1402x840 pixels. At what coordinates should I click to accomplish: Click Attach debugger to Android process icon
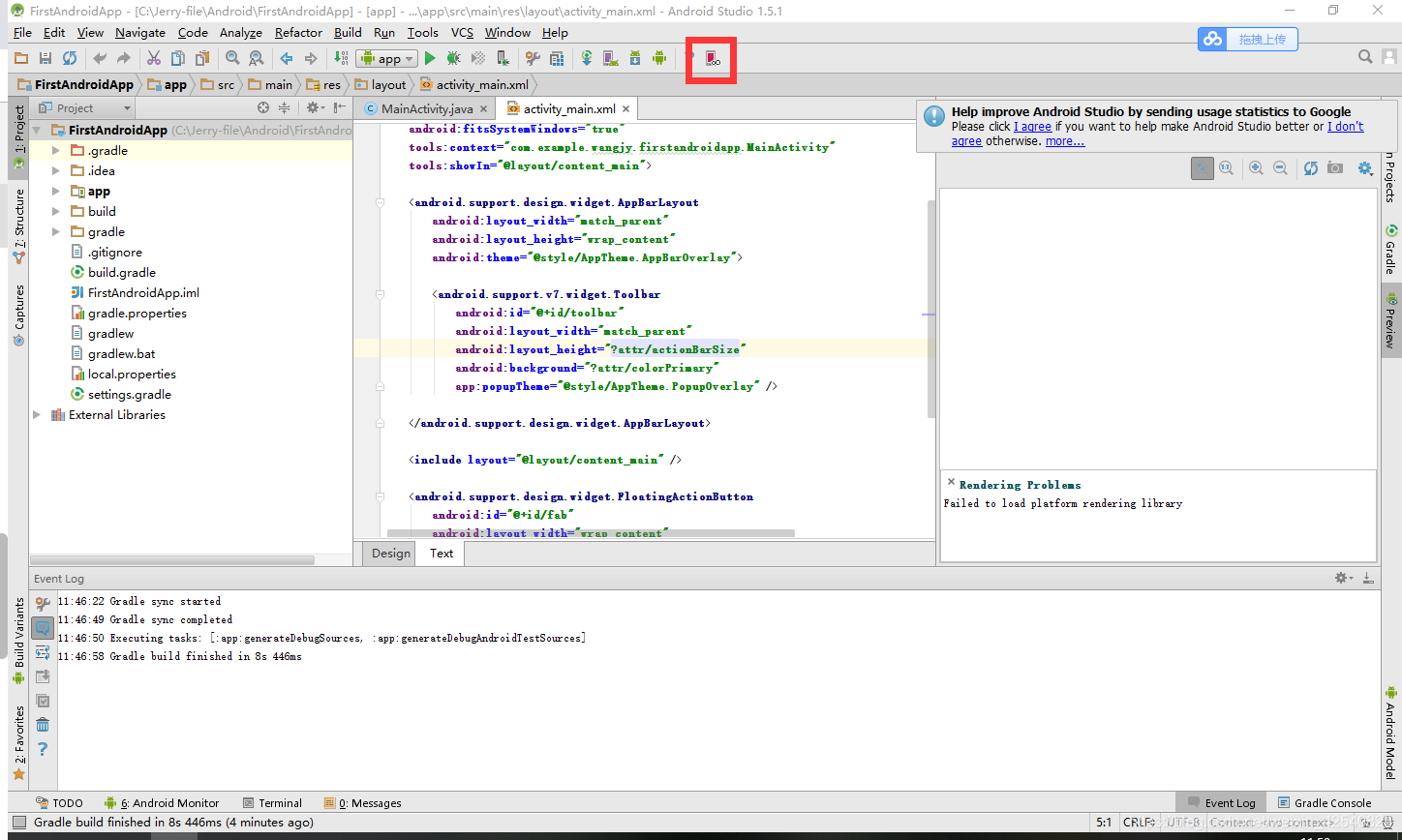503,58
